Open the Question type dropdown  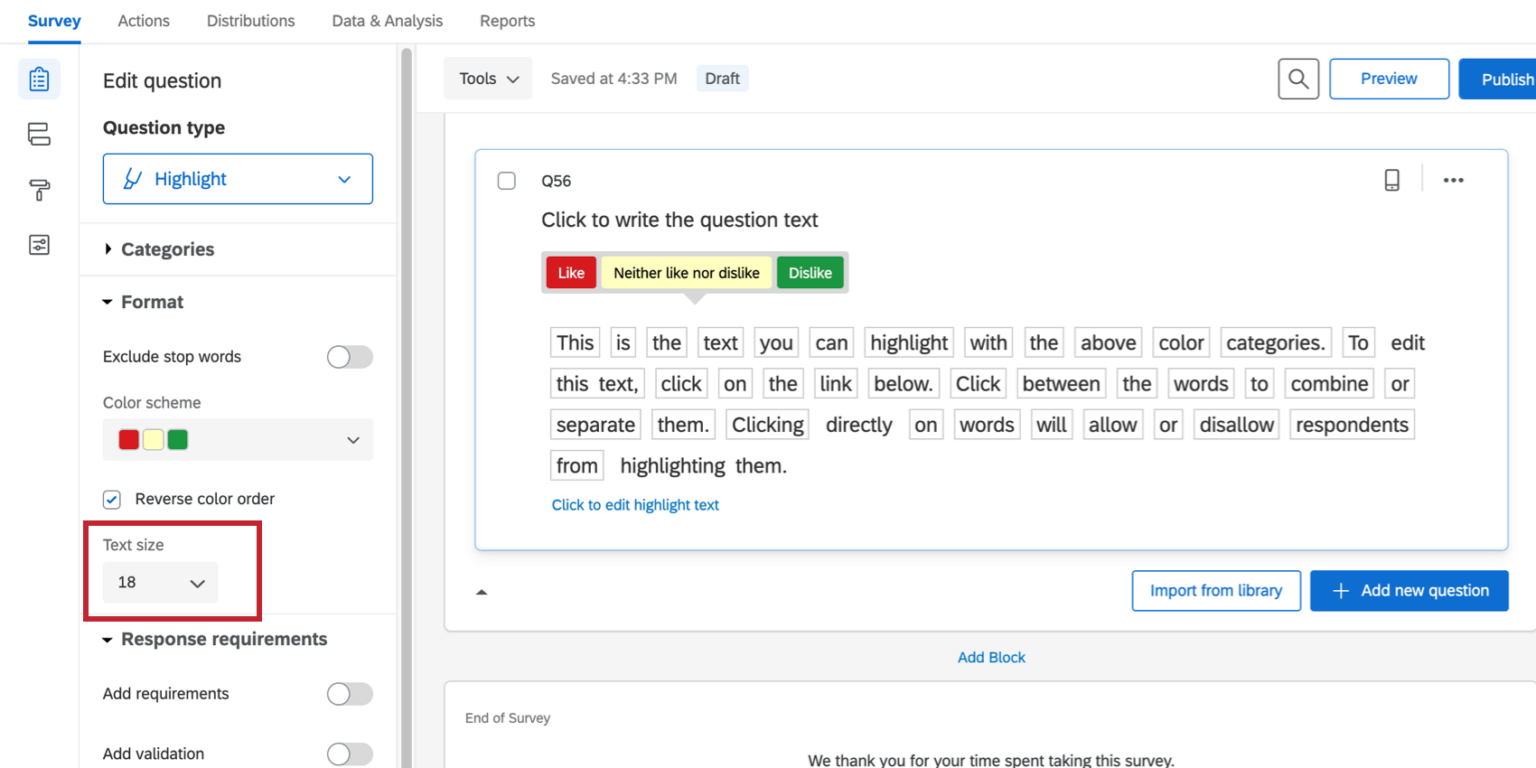click(x=237, y=178)
